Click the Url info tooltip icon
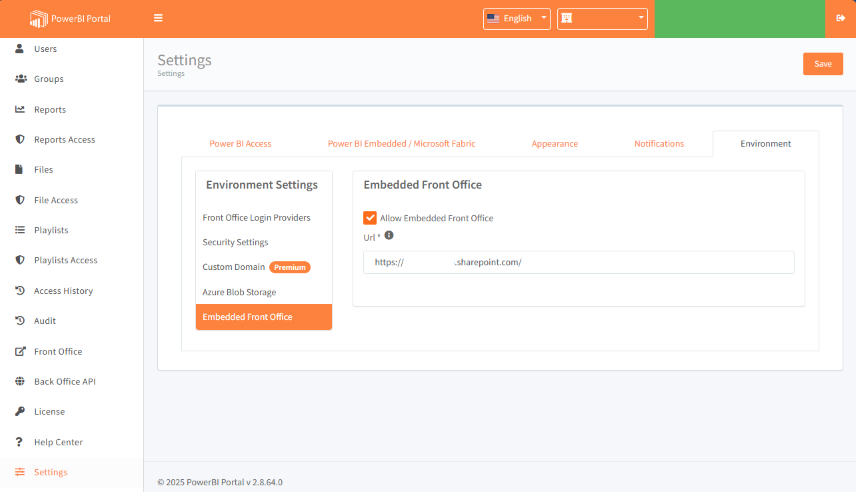Viewport: 856px width, 492px height. point(389,236)
